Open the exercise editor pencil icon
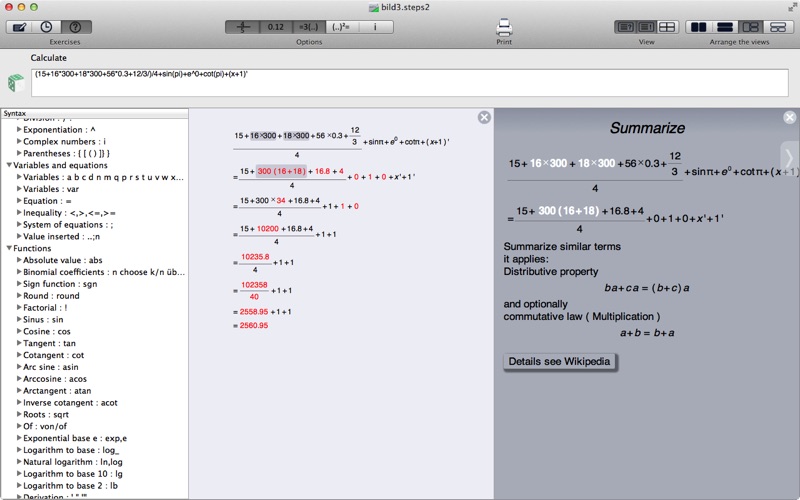Viewport: 800px width, 500px height. click(20, 27)
